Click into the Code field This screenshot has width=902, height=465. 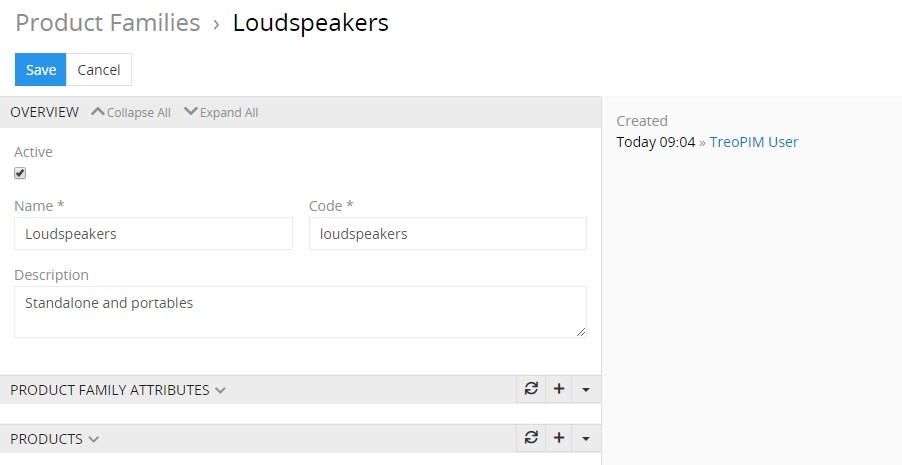coord(448,234)
